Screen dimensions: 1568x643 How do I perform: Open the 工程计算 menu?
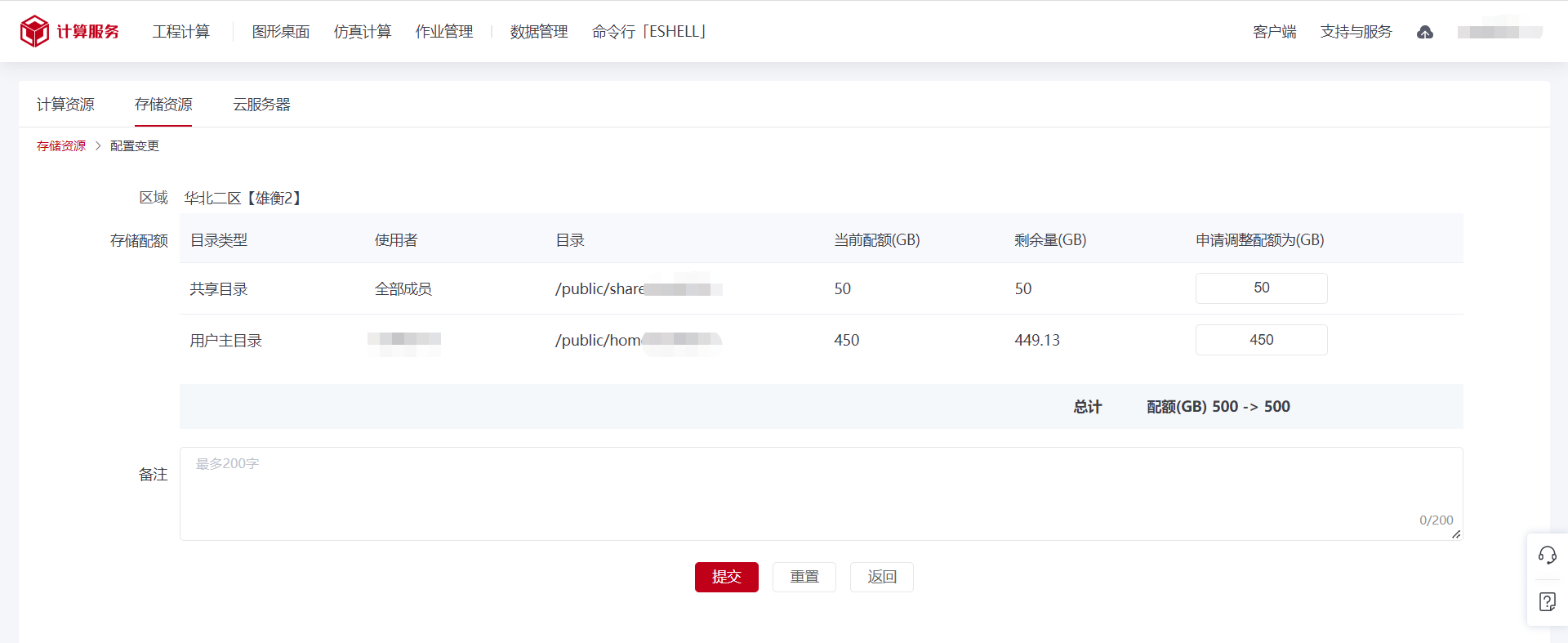(181, 32)
